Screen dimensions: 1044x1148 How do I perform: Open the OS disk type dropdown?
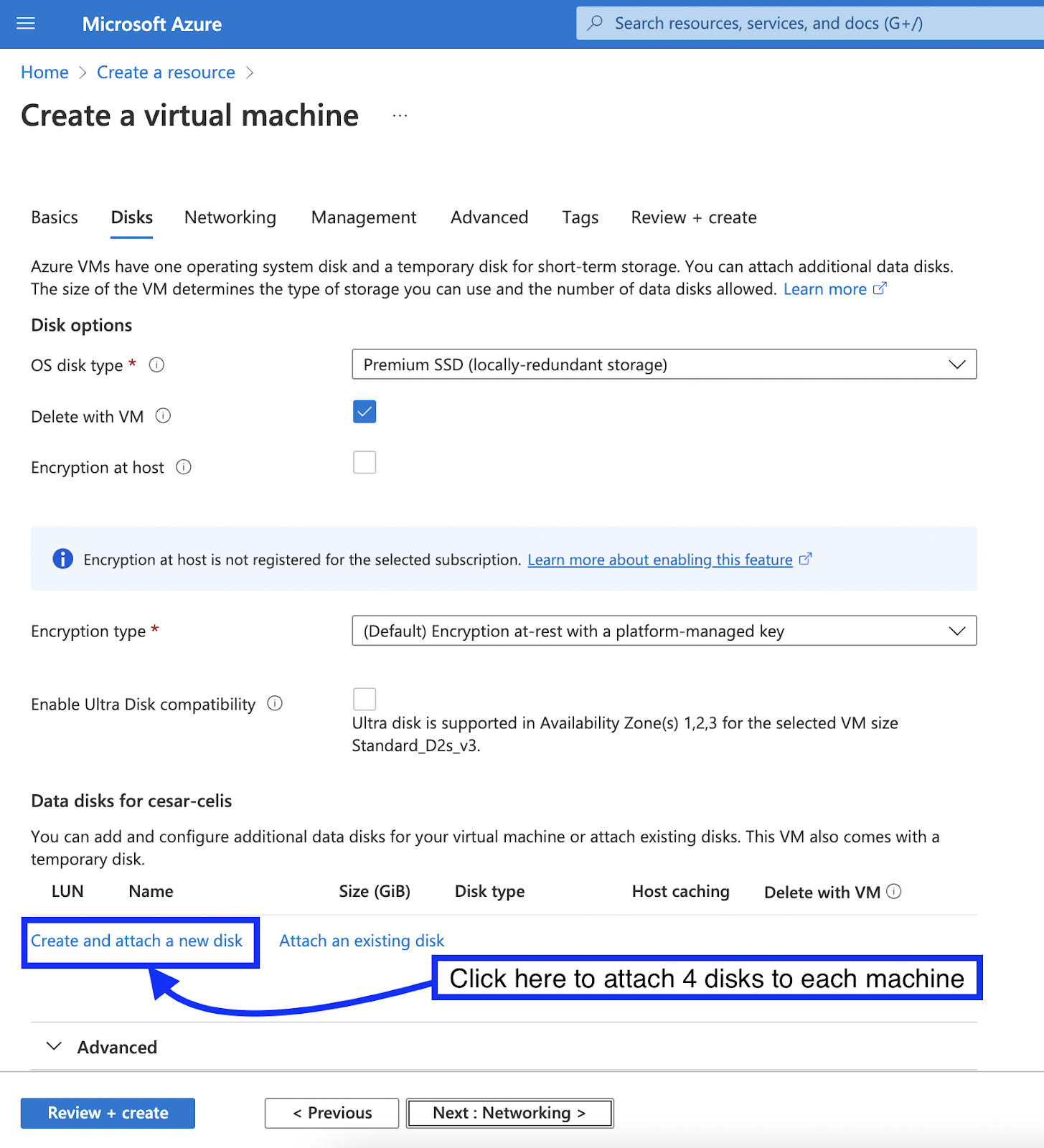coord(664,364)
